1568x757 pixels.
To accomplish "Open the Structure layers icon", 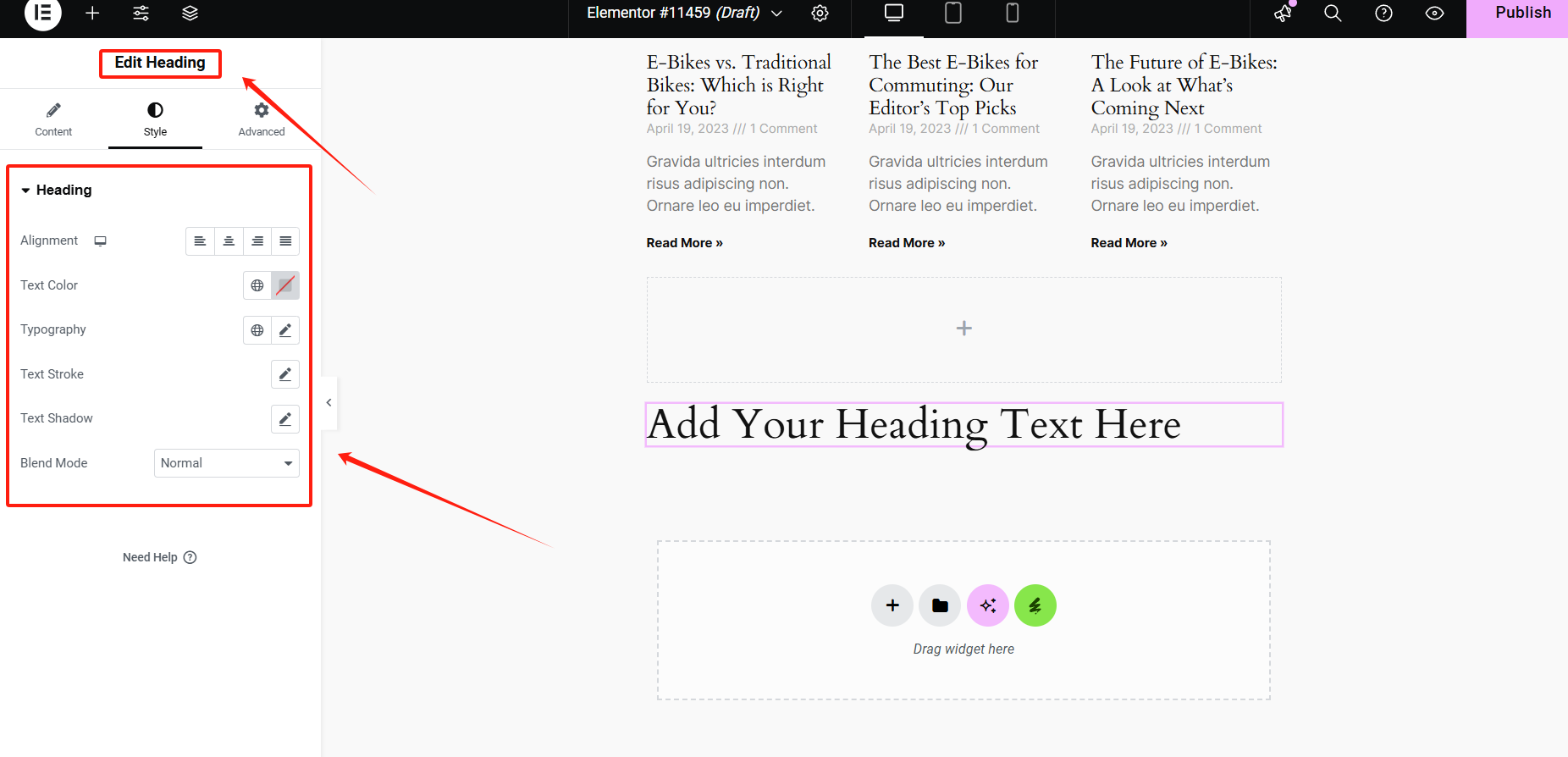I will tap(190, 14).
